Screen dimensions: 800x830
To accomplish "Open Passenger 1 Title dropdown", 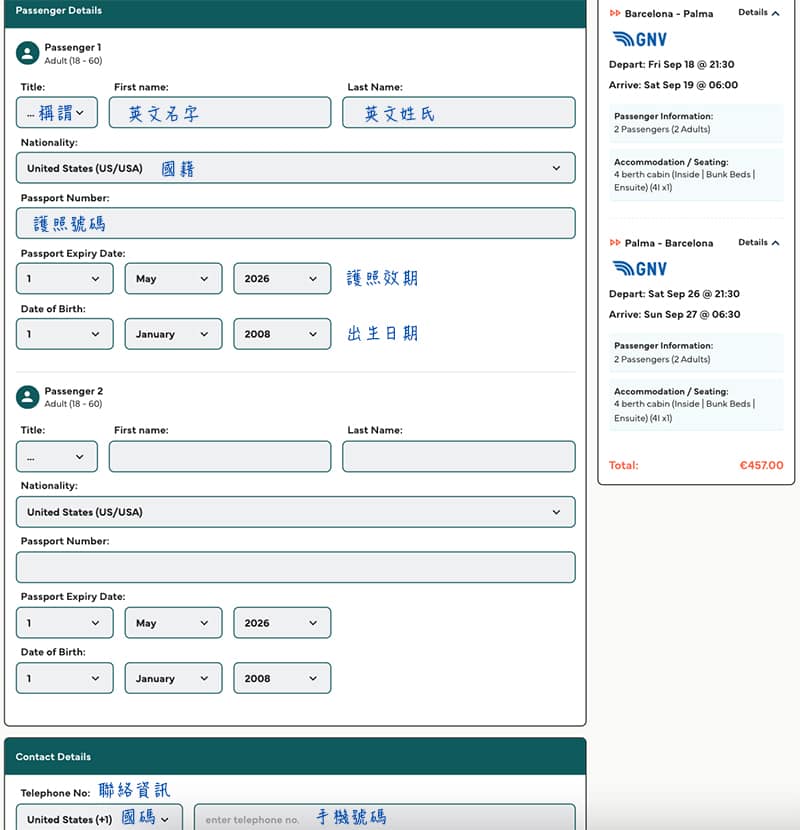I will 57,113.
